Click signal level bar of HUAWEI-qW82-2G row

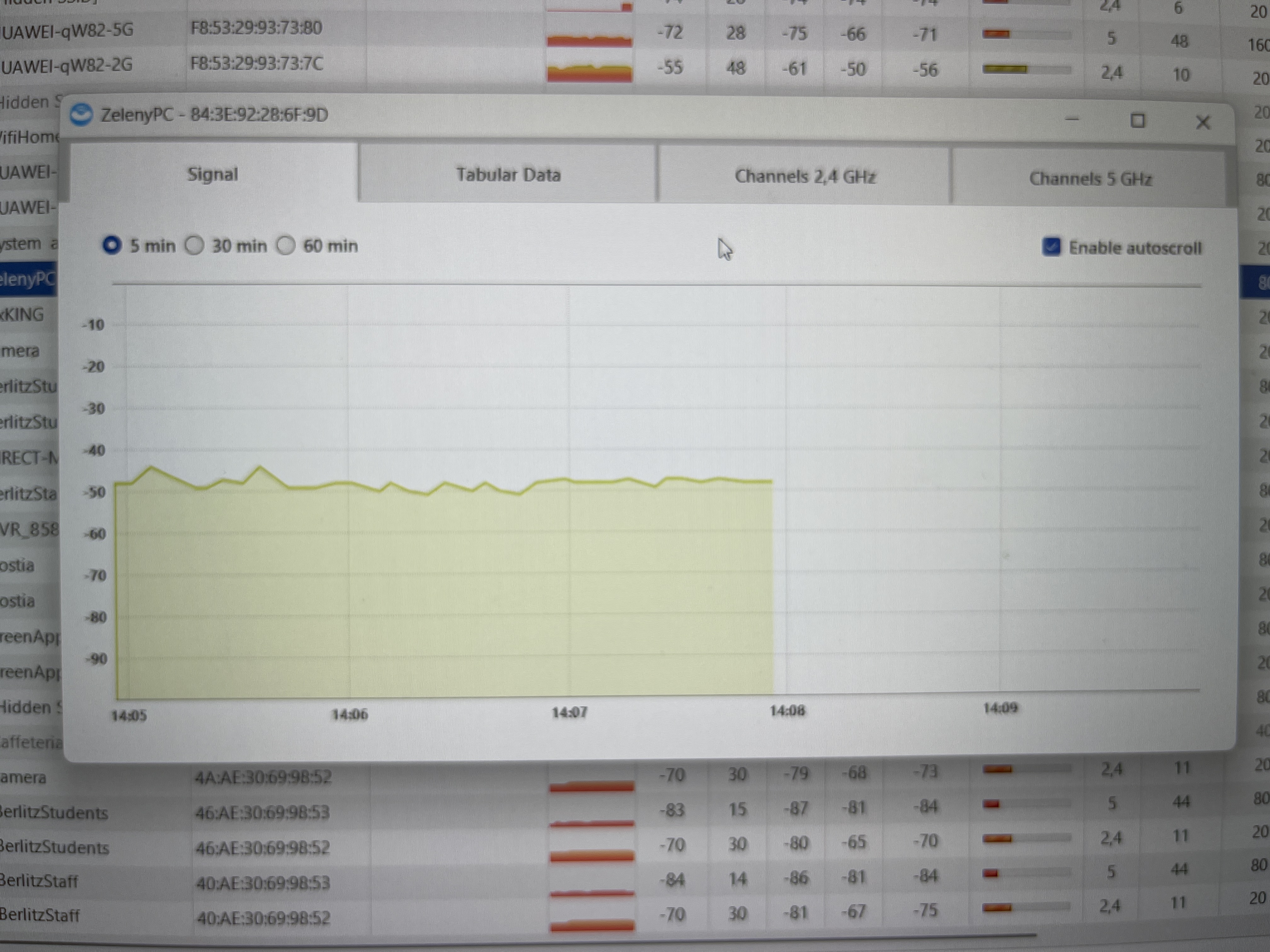1027,70
